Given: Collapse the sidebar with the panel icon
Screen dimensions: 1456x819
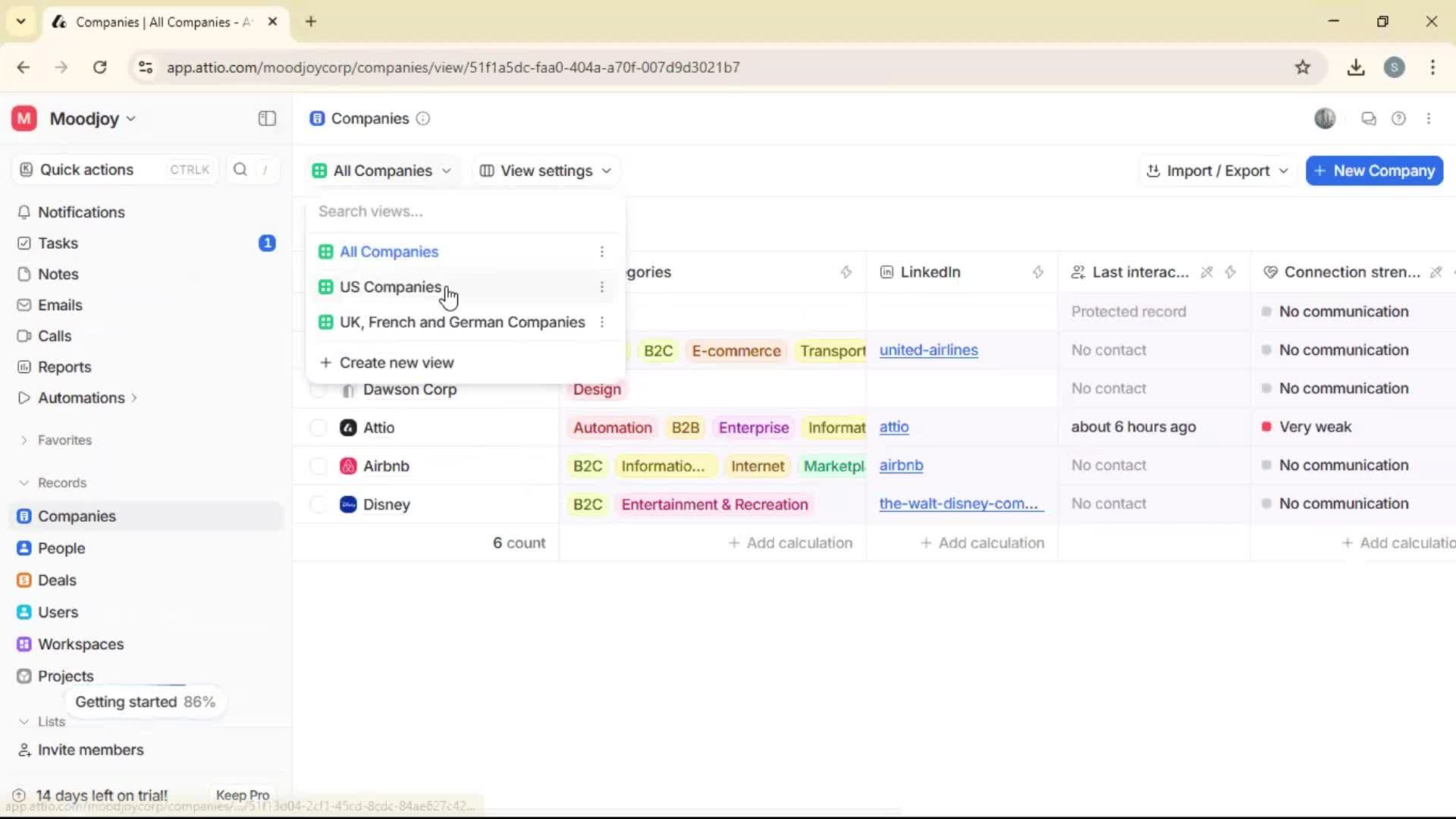Looking at the screenshot, I should [267, 118].
